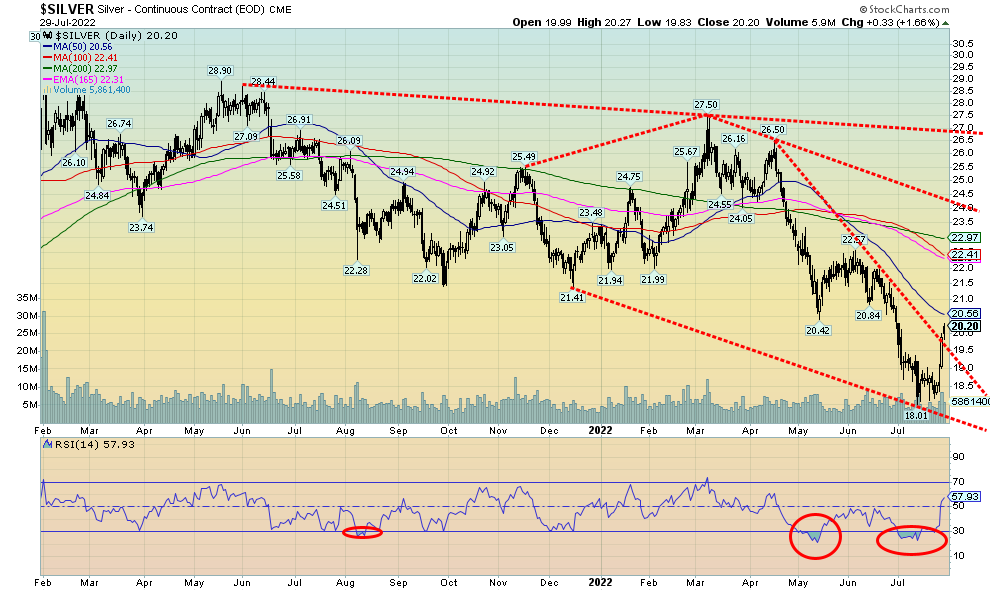Click the green MA(200) legend line marker
Viewport: 990px width, 591px height.
pos(46,69)
